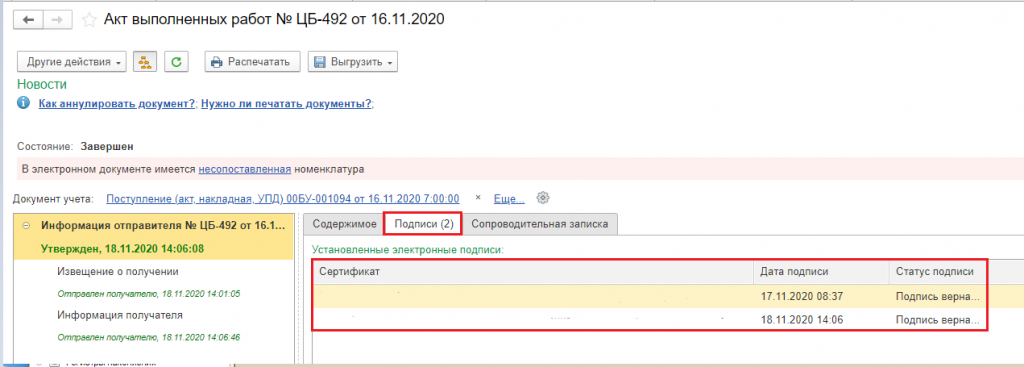Image resolution: width=1024 pixels, height=367 pixels.
Task: Click the Новости heading
Action: [x=42, y=84]
